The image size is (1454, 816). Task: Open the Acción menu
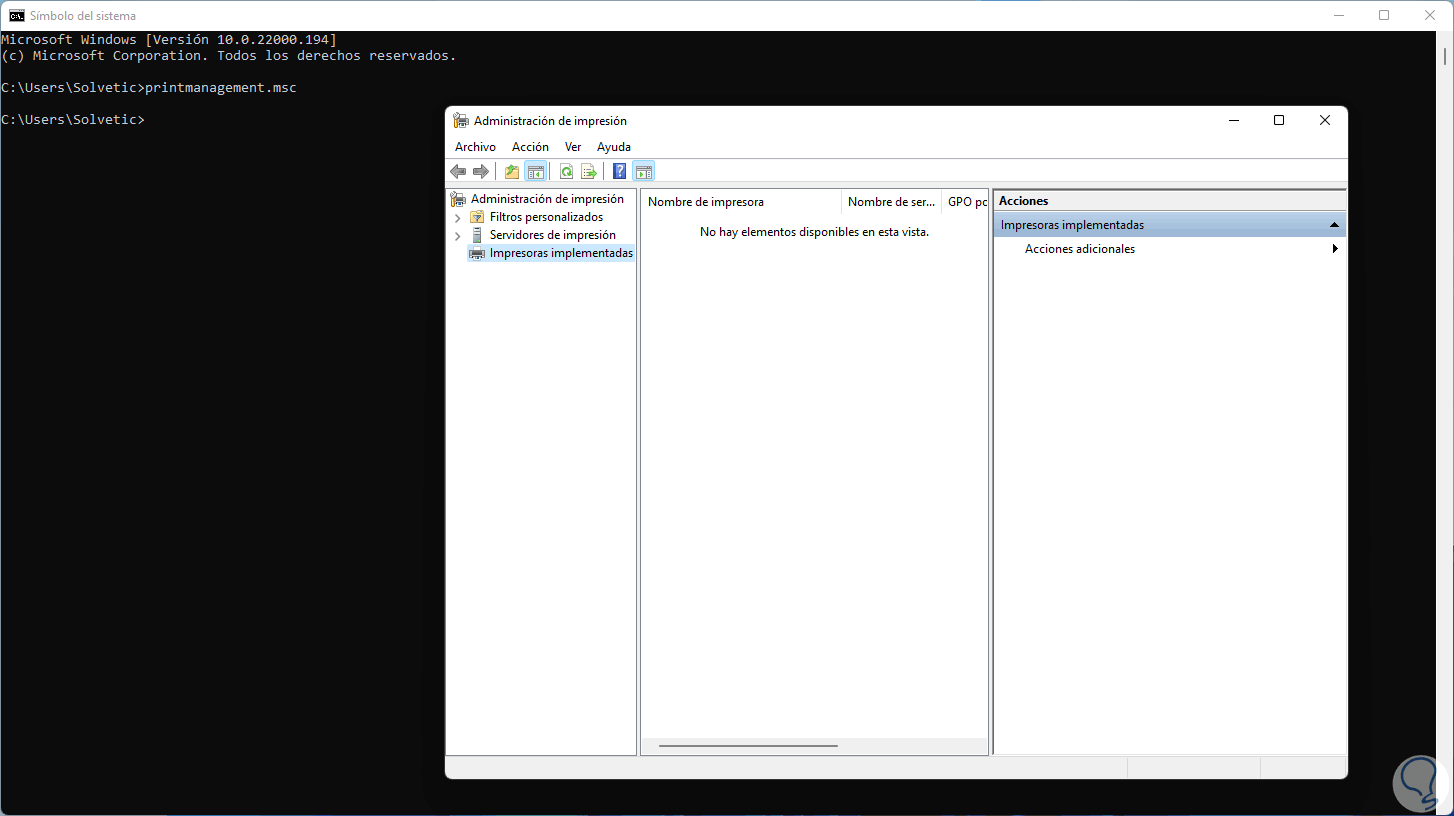530,147
